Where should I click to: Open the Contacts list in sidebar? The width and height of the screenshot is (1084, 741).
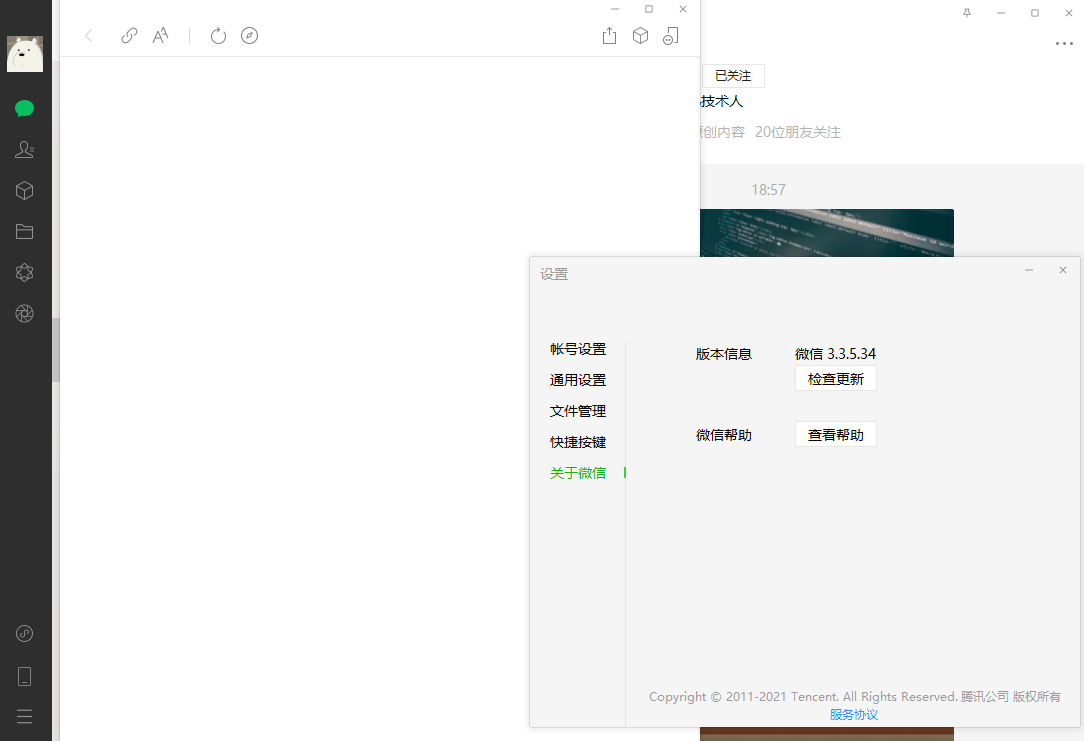[x=24, y=149]
